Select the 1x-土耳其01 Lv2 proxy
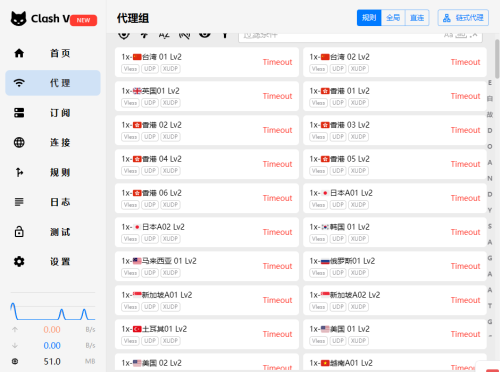 tap(207, 334)
